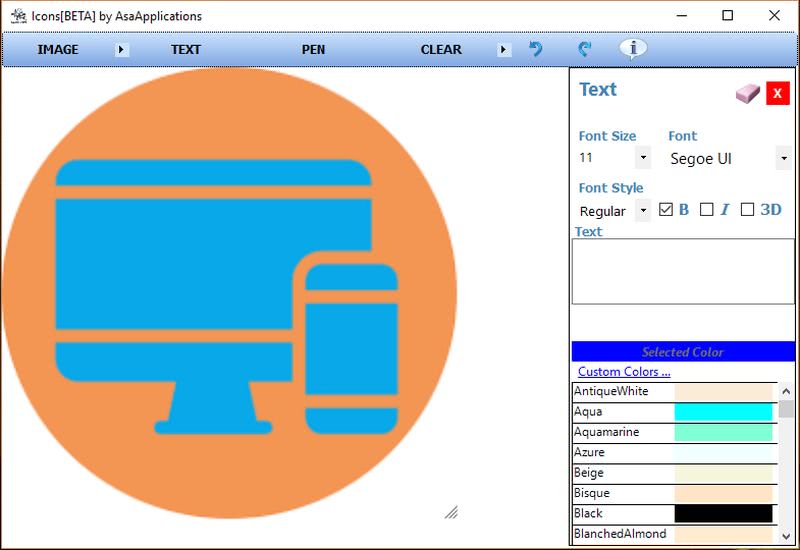Click the undo arrow icon
The height and width of the screenshot is (550, 800).
(536, 49)
